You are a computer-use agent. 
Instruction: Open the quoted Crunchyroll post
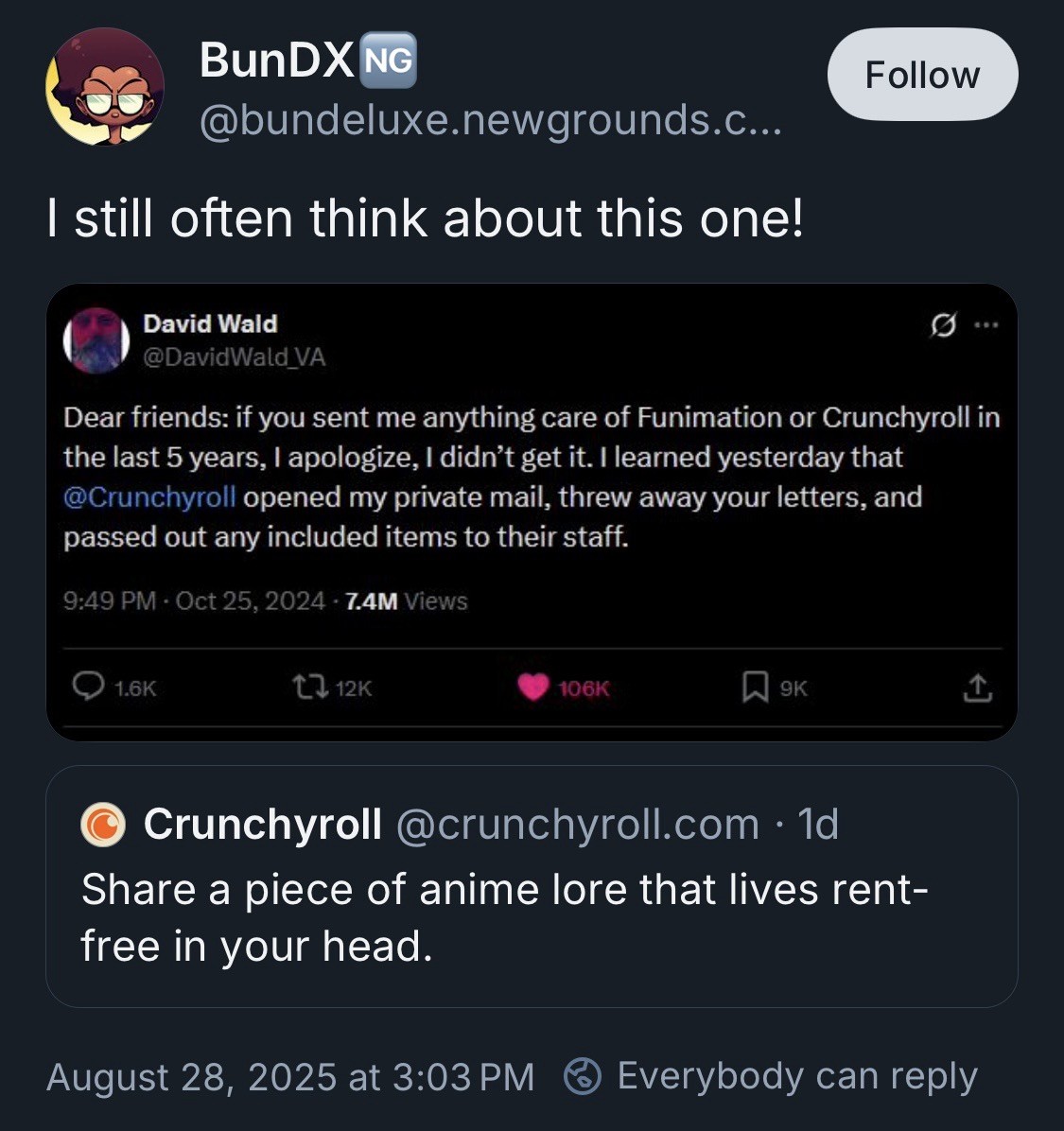pos(532,917)
